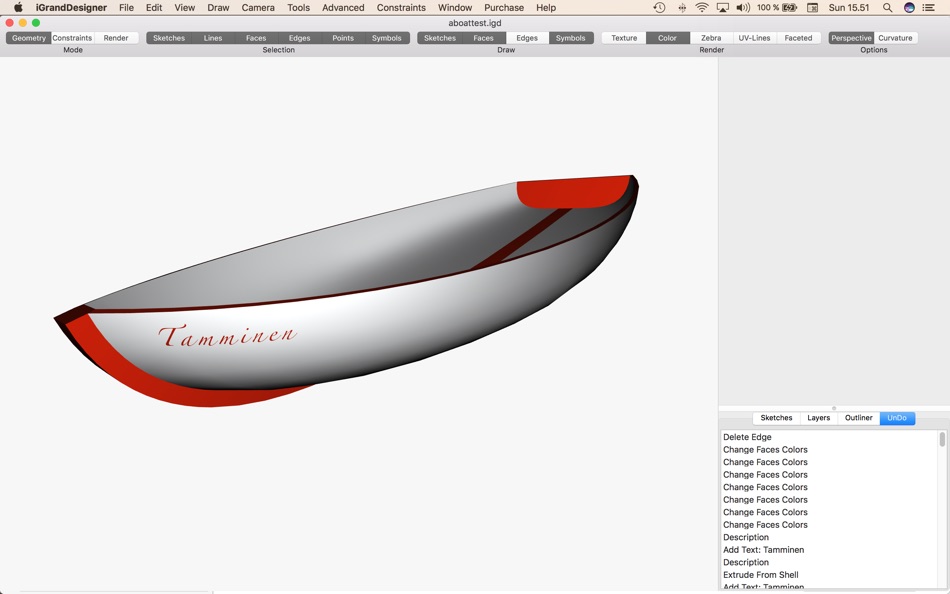Open the File menu
This screenshot has width=950, height=594.
127,7
